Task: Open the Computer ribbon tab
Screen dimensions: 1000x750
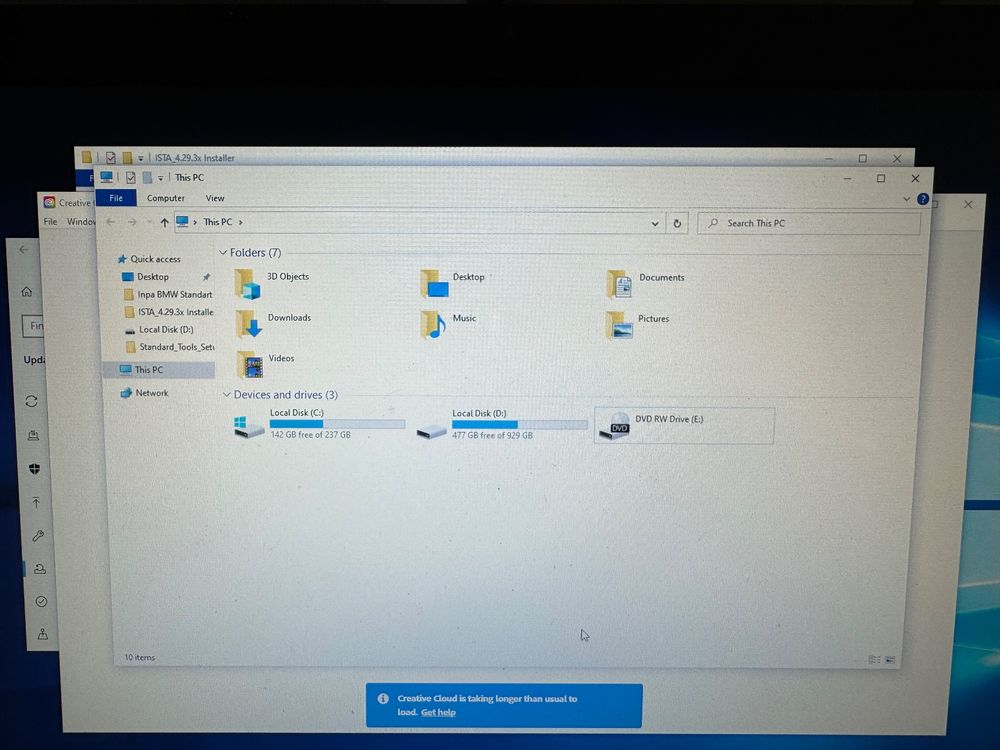Action: coord(166,198)
